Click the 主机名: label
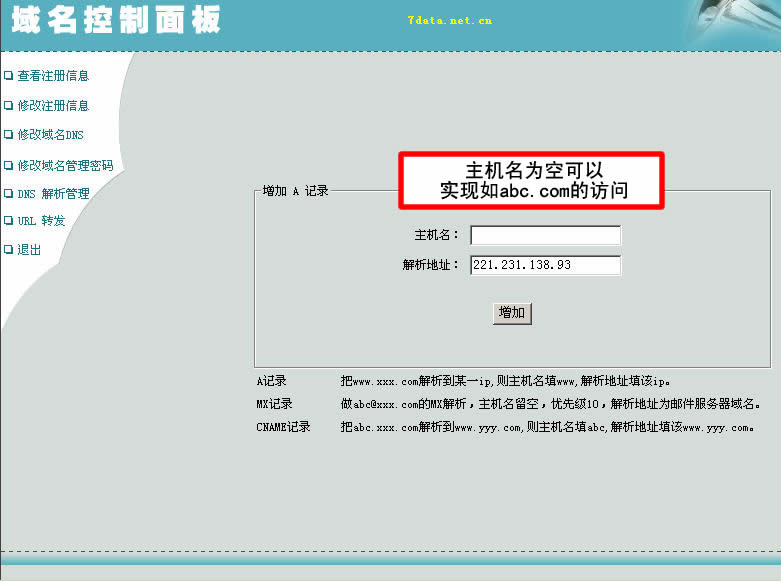 point(436,235)
